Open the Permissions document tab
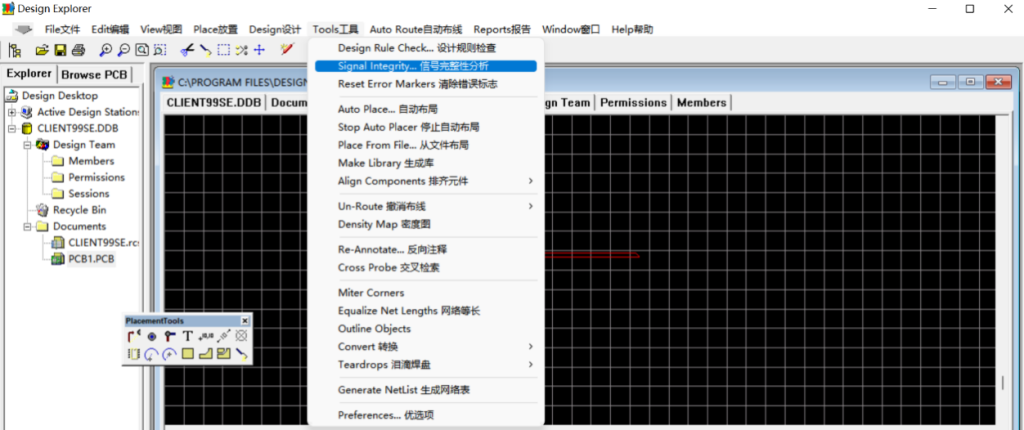 633,102
